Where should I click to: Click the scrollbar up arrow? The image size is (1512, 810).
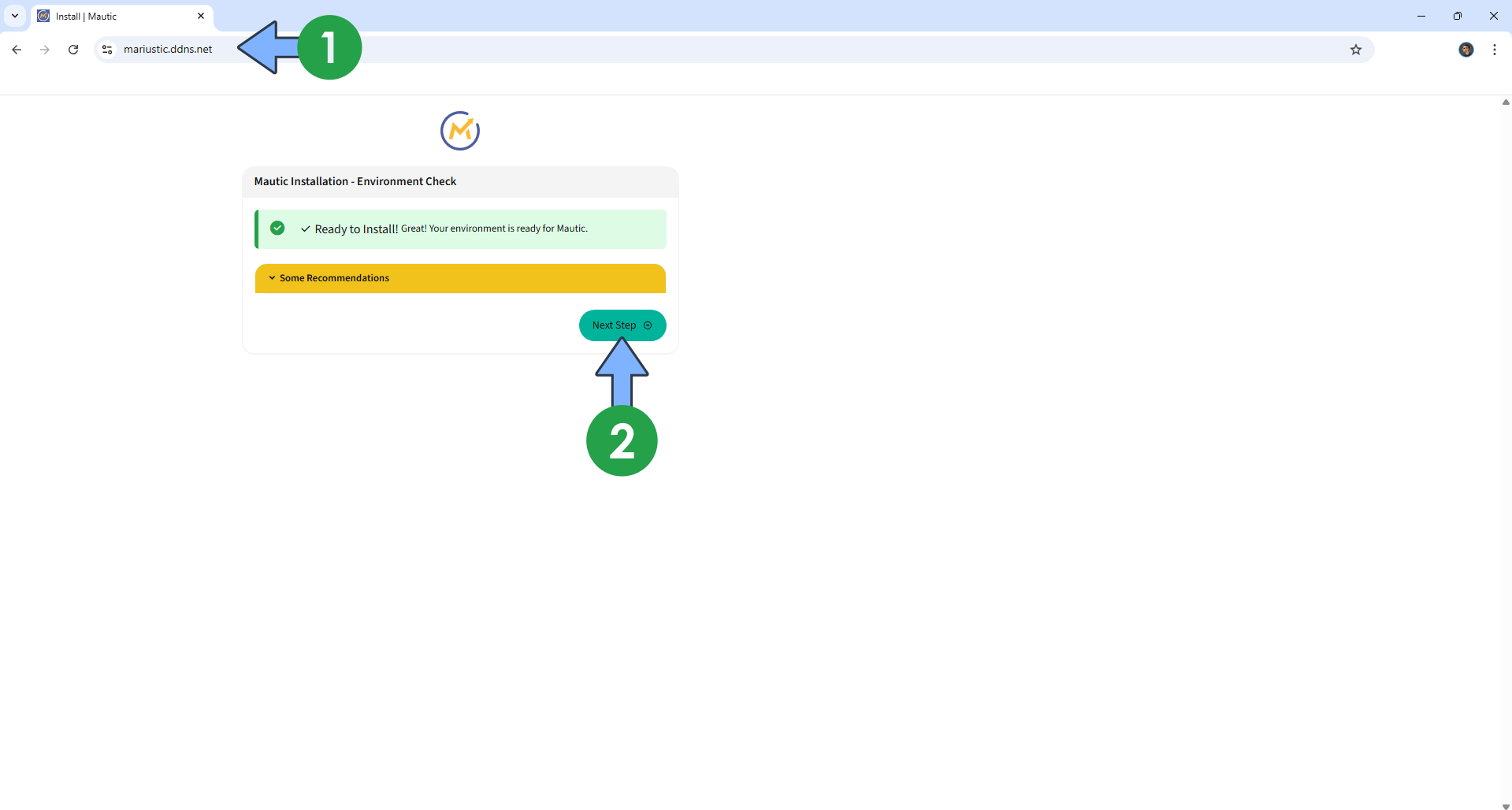coord(1505,102)
